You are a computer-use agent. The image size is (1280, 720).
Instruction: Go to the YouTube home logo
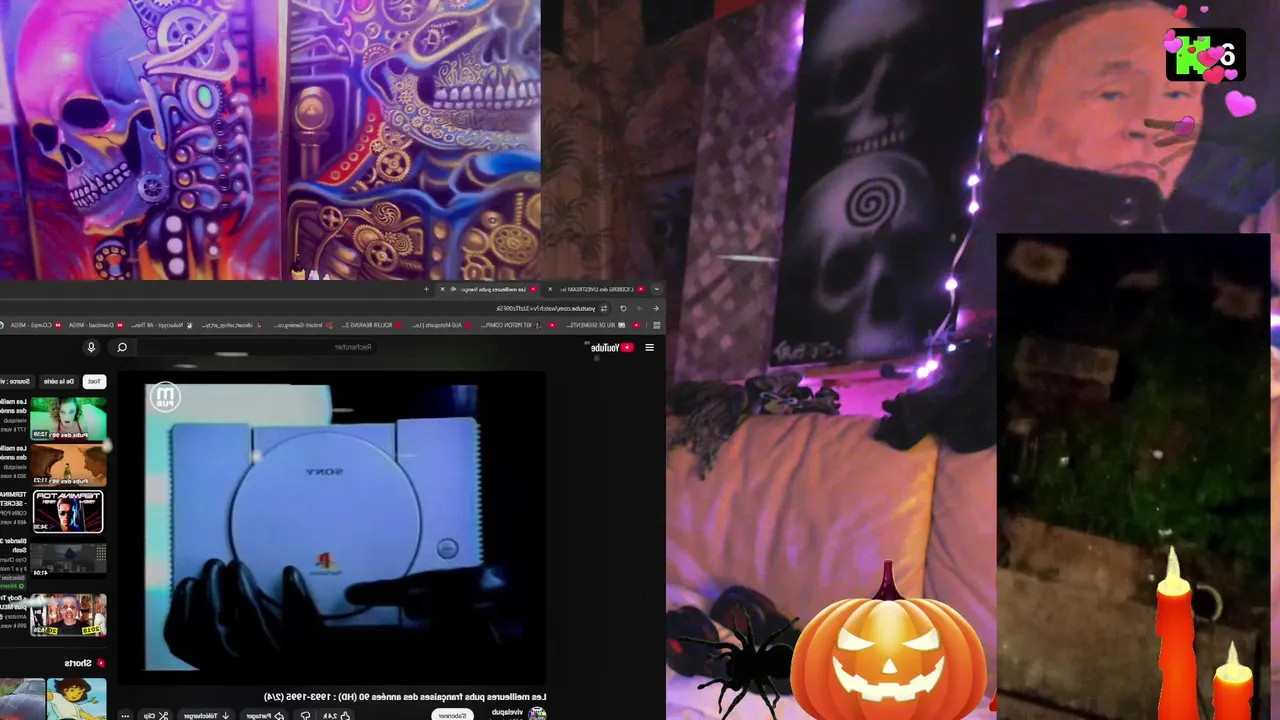click(611, 348)
